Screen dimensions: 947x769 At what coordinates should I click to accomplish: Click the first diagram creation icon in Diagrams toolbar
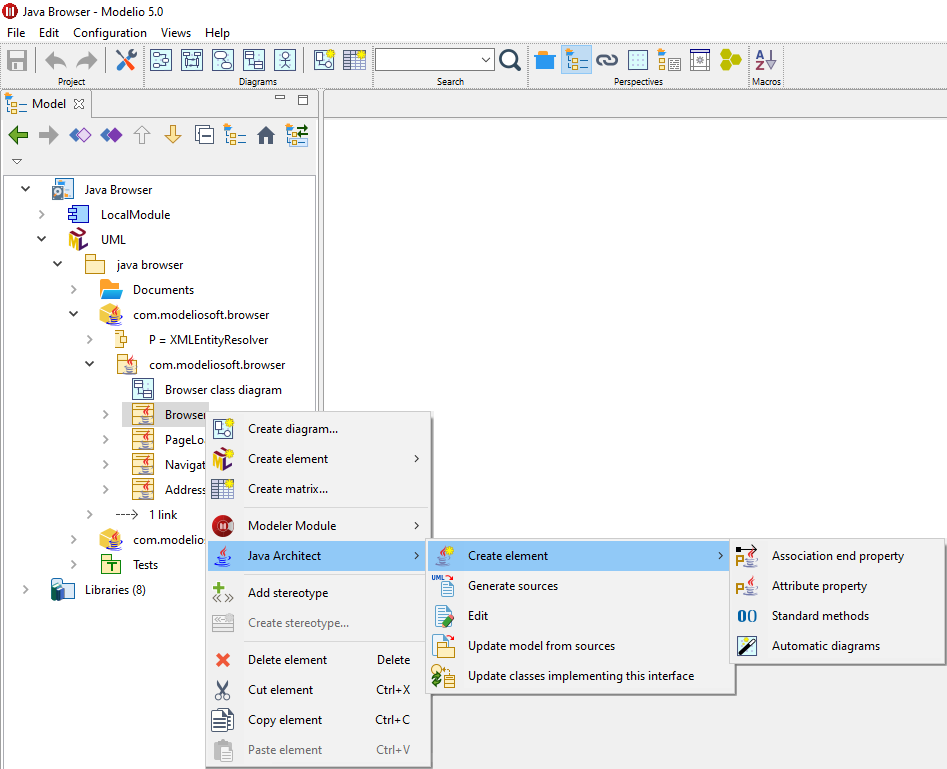click(x=161, y=60)
